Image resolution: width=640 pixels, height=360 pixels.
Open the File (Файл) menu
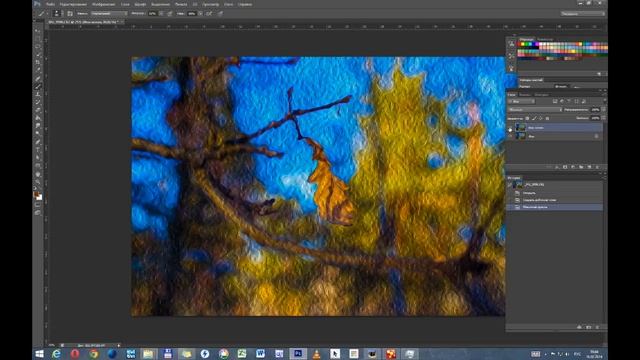coord(51,4)
